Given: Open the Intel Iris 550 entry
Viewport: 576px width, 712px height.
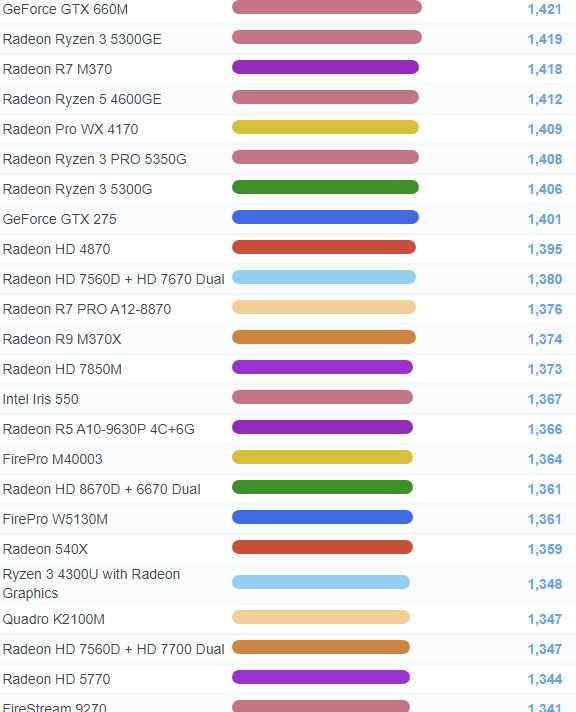Looking at the screenshot, I should pyautogui.click(x=40, y=399).
